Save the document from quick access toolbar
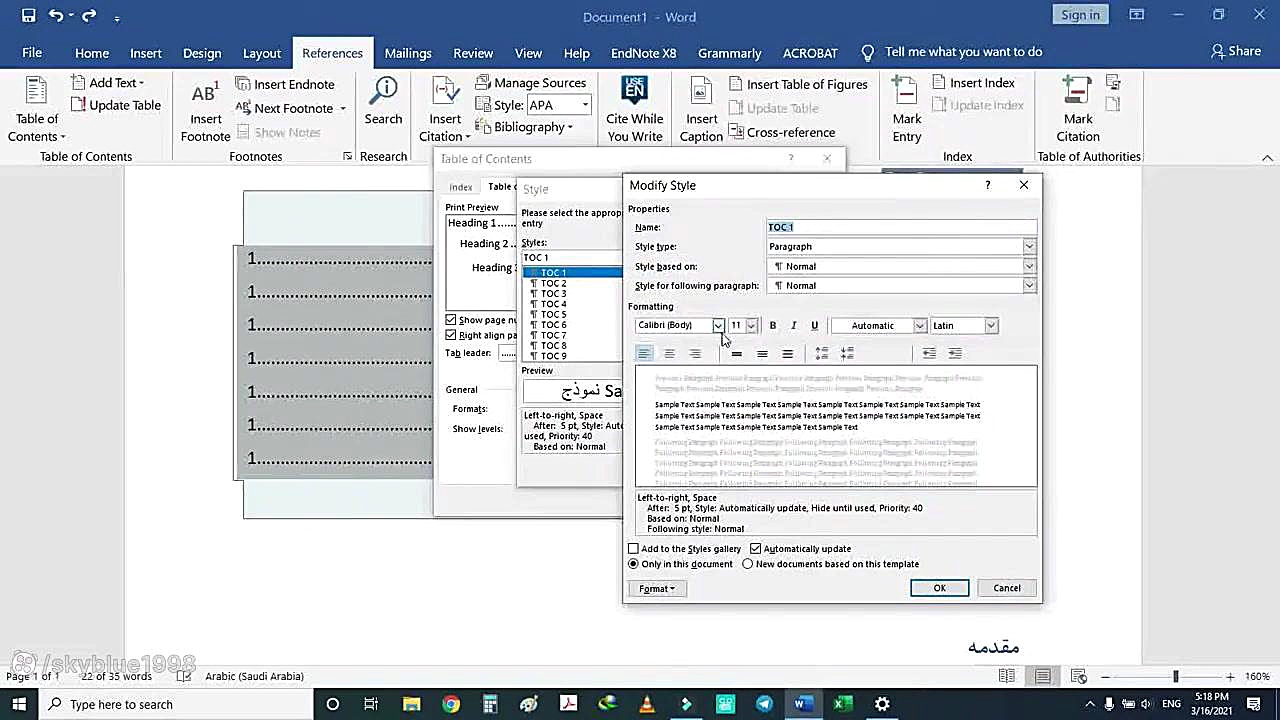The image size is (1280, 720). pyautogui.click(x=28, y=16)
